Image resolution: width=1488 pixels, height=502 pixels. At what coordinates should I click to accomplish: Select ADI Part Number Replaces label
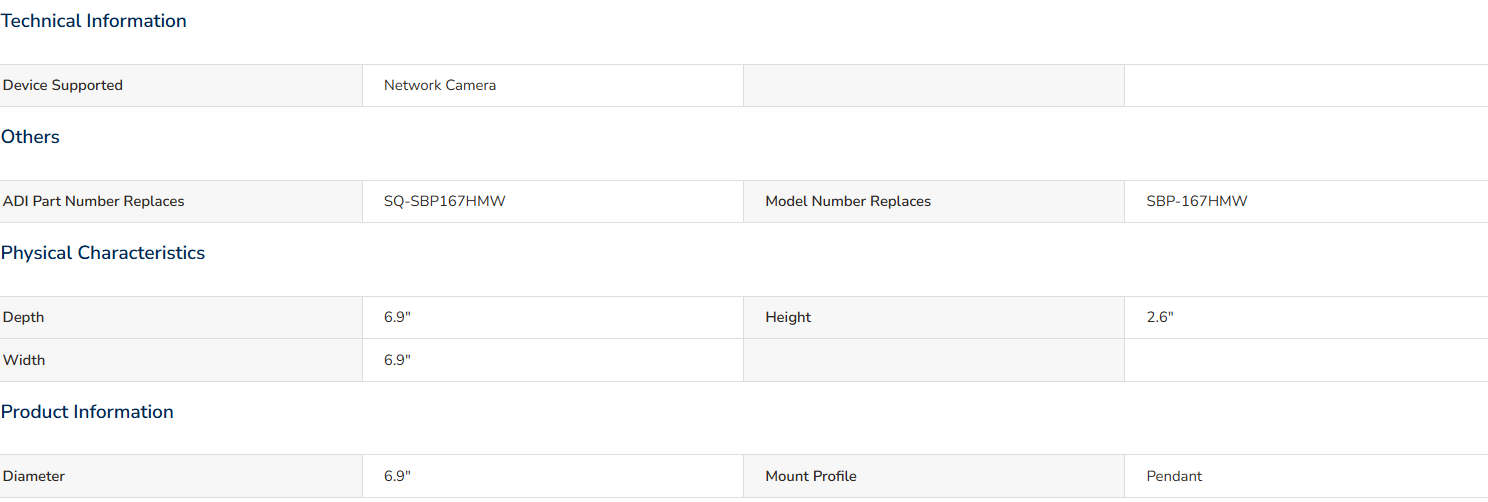[x=94, y=202]
